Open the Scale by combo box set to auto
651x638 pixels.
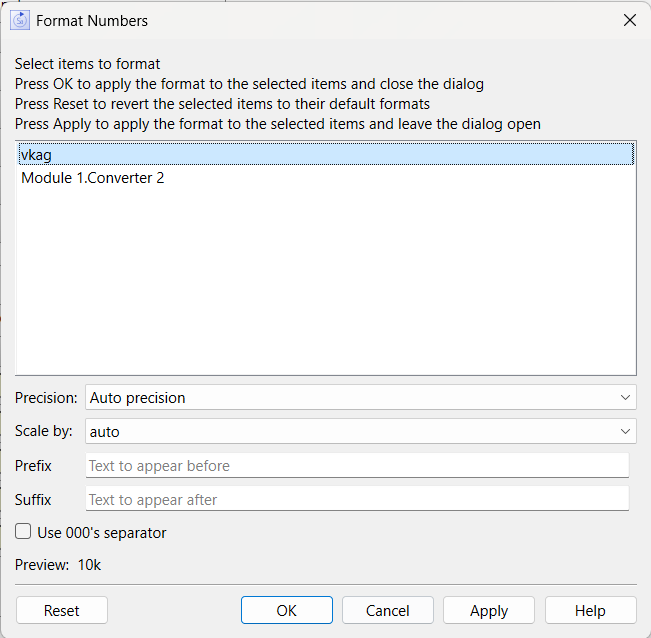point(360,431)
